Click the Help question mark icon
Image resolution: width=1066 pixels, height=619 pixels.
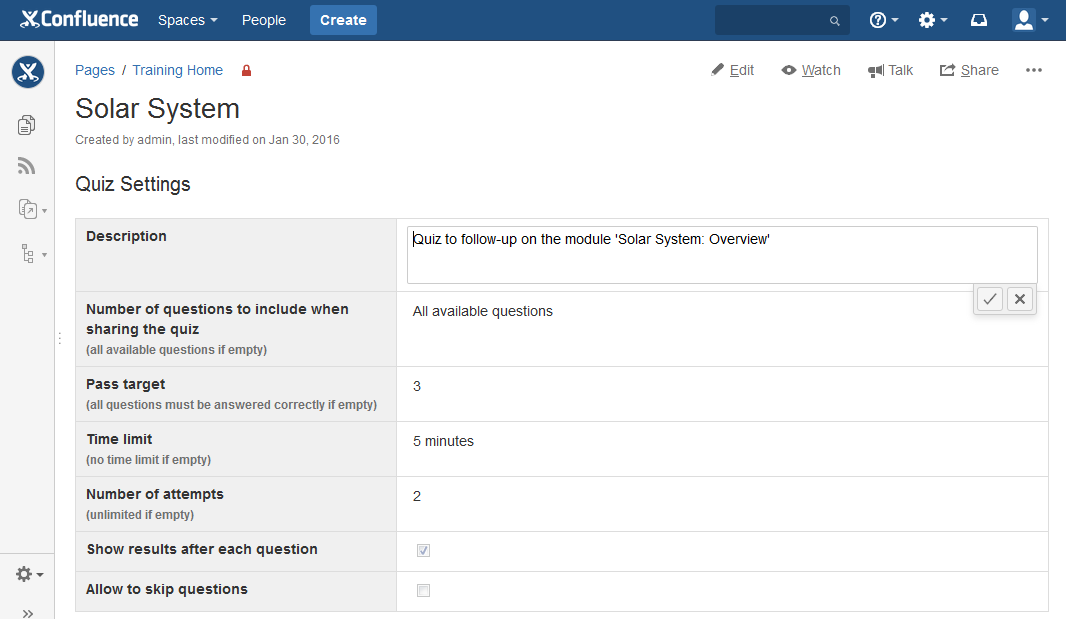point(877,19)
